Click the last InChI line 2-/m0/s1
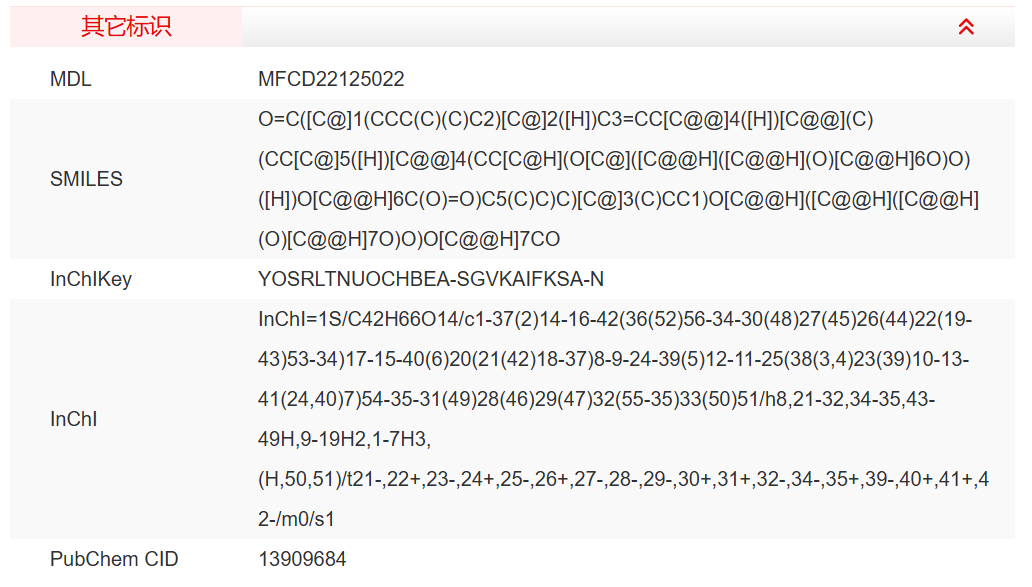 tap(297, 520)
